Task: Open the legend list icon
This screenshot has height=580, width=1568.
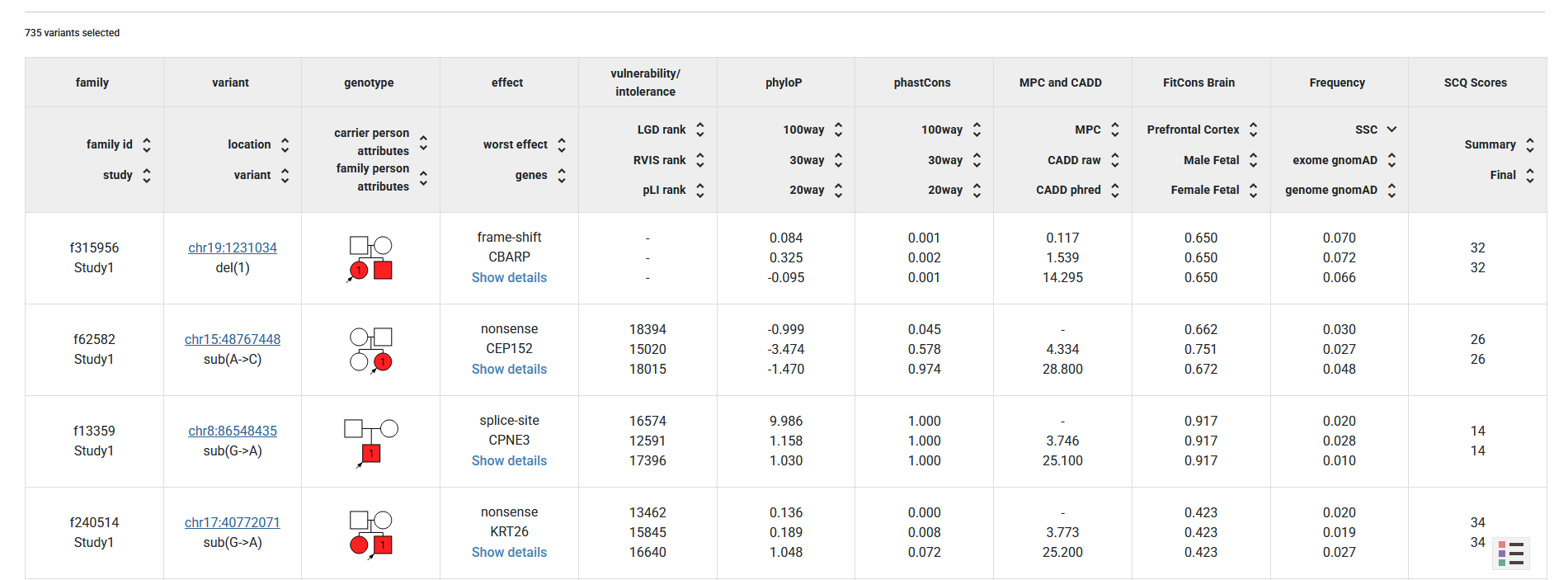Action: pos(1511,554)
